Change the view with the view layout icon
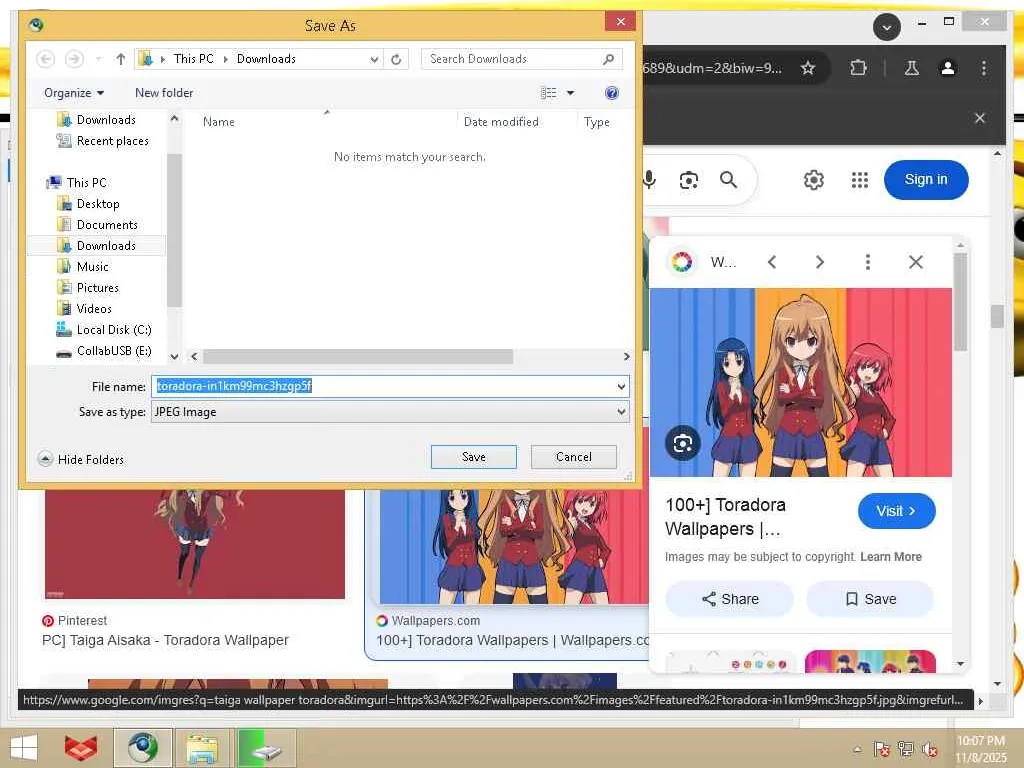 549,93
